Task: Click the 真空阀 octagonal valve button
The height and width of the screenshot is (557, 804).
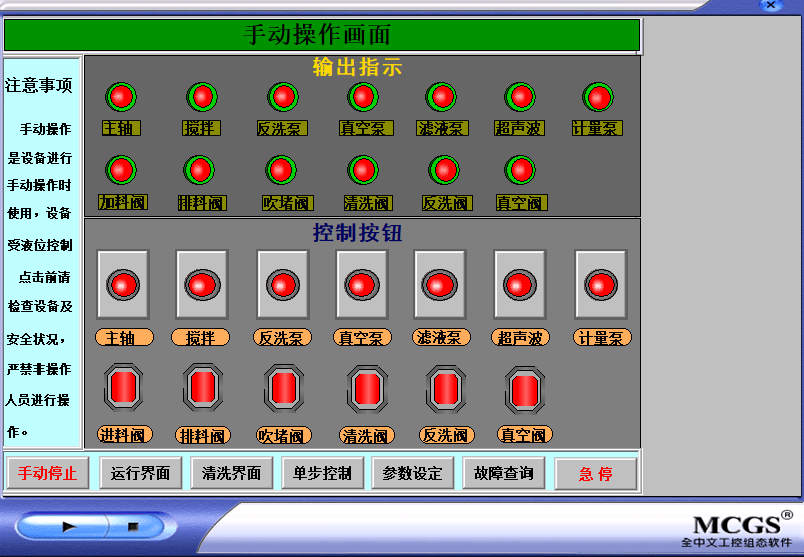Action: point(524,388)
